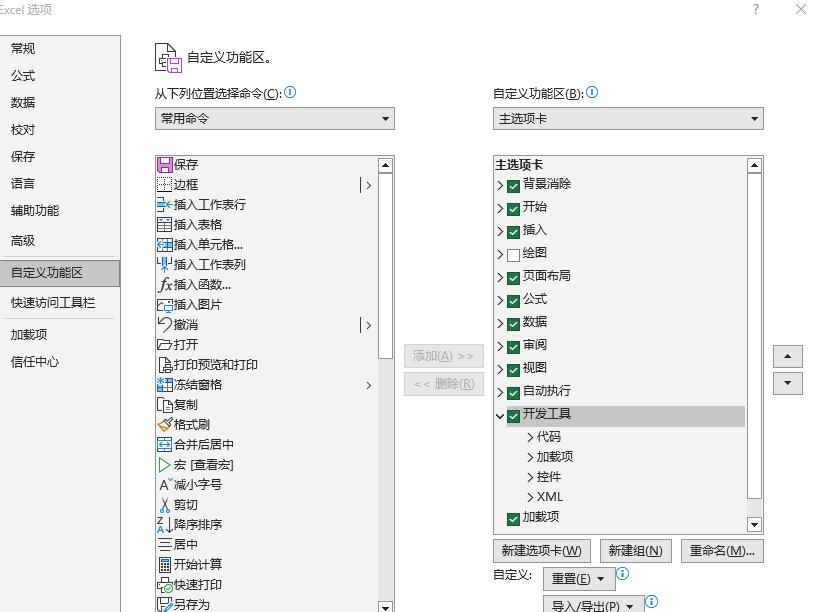Image resolution: width=813 pixels, height=612 pixels.
Task: Expand the 自动执行 tab node
Action: tap(500, 393)
